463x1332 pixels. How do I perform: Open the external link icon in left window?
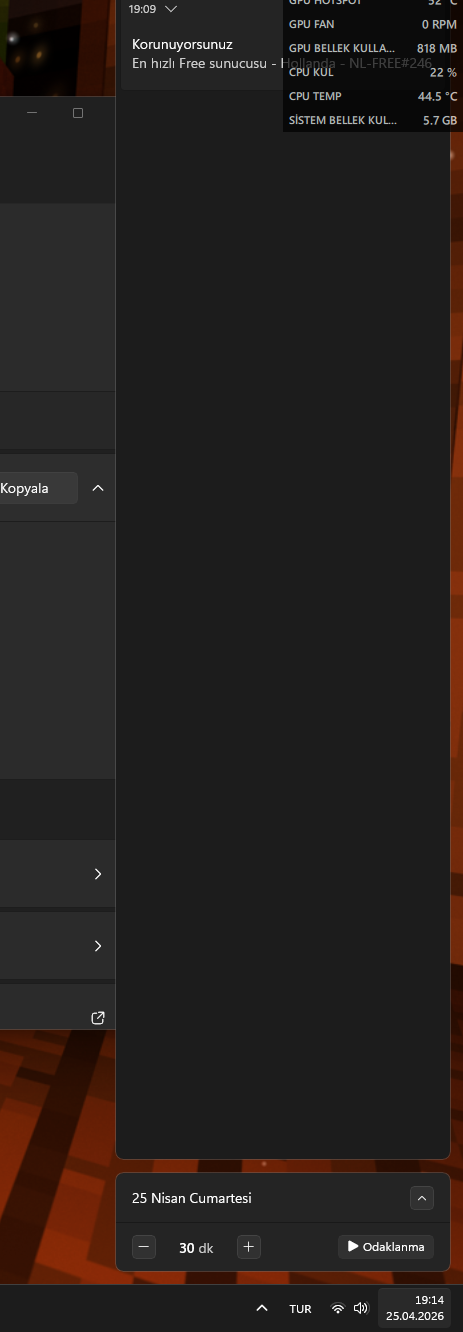pos(98,1018)
